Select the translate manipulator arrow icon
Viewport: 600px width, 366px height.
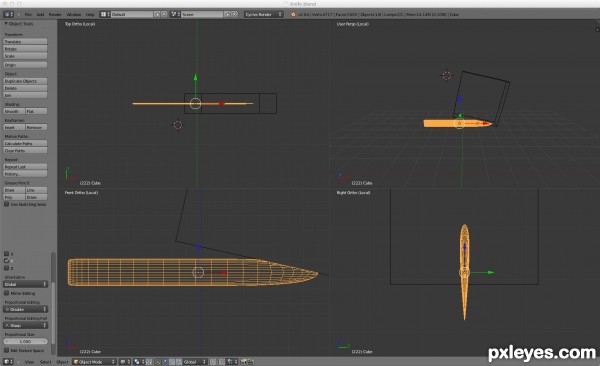(x=165, y=362)
